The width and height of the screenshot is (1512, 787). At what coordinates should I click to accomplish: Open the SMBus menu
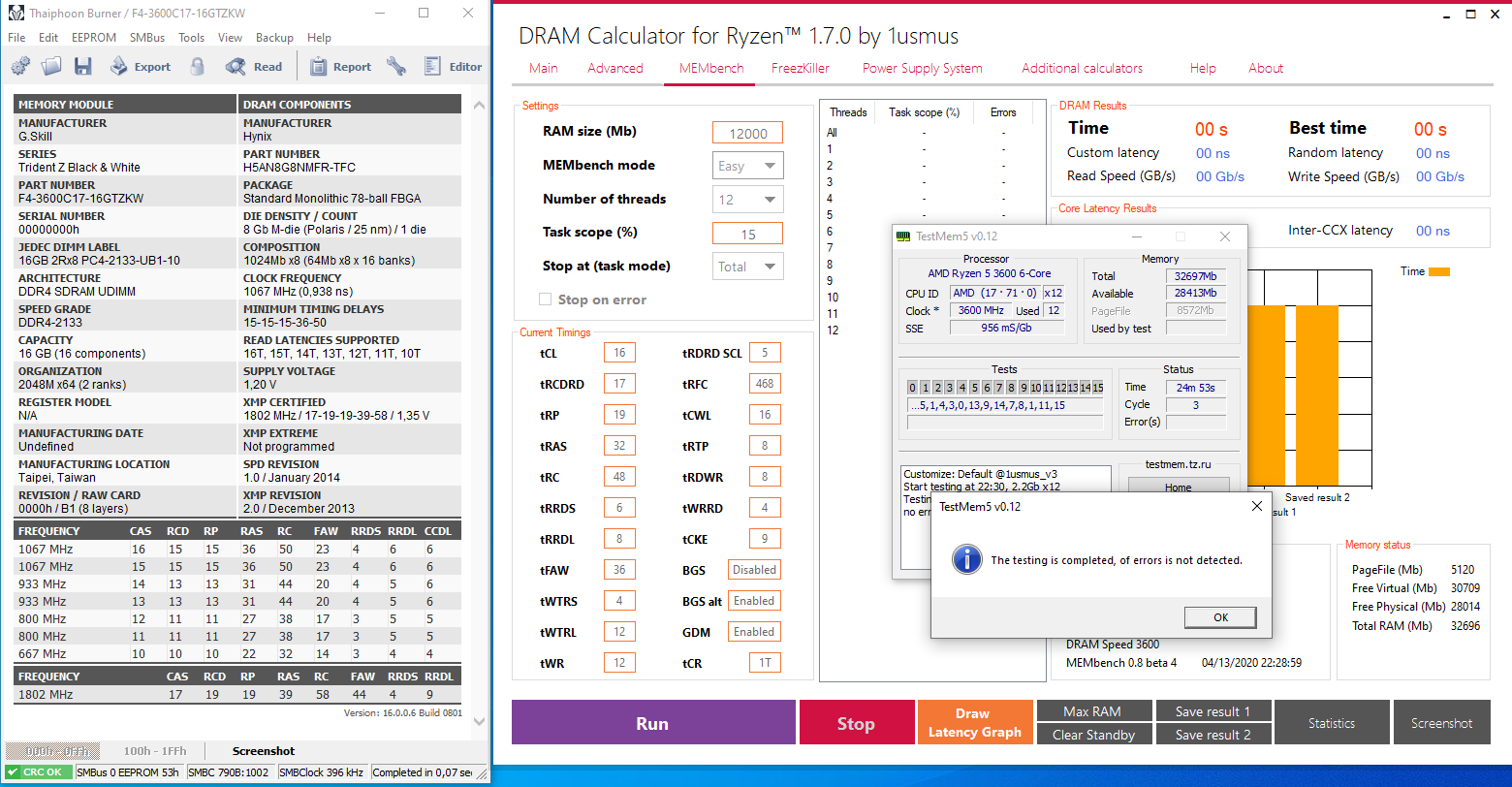[x=147, y=38]
